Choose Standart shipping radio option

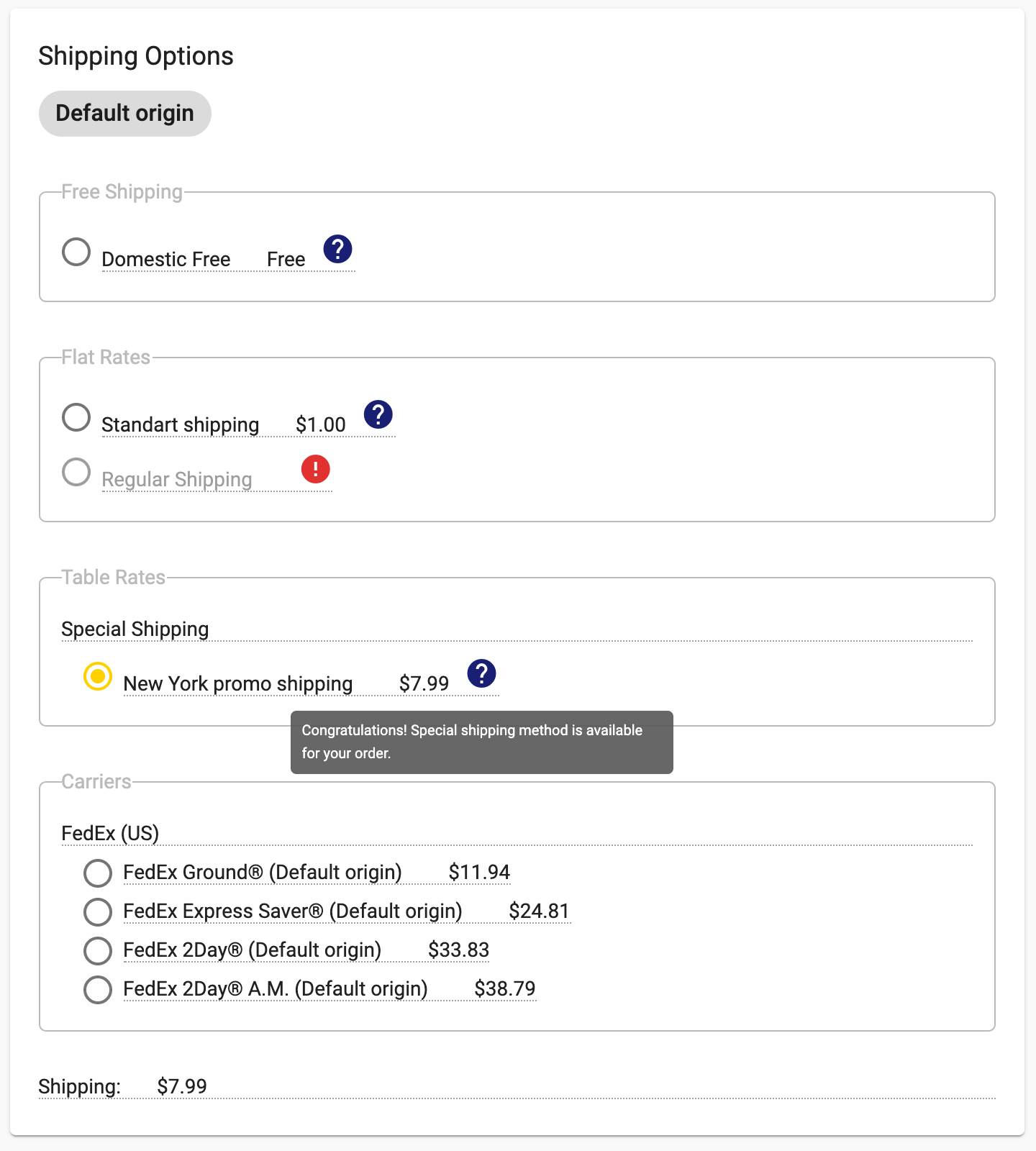click(76, 417)
